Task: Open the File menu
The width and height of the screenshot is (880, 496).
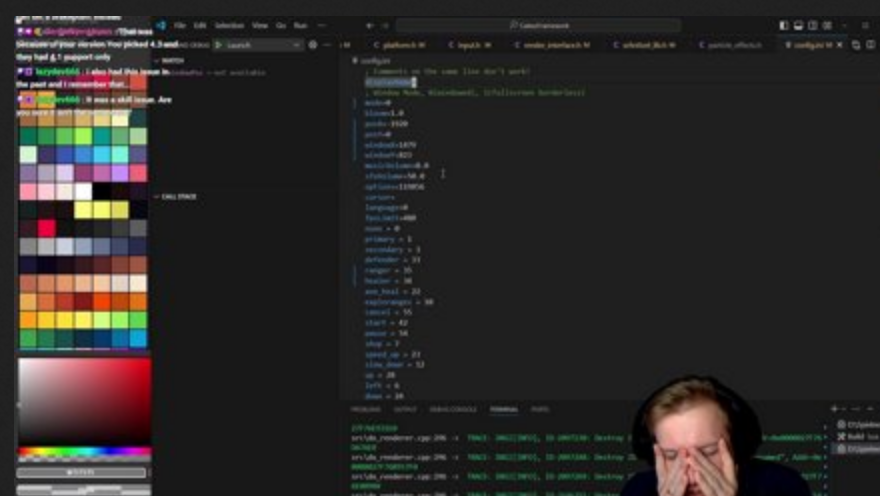Action: 180,25
